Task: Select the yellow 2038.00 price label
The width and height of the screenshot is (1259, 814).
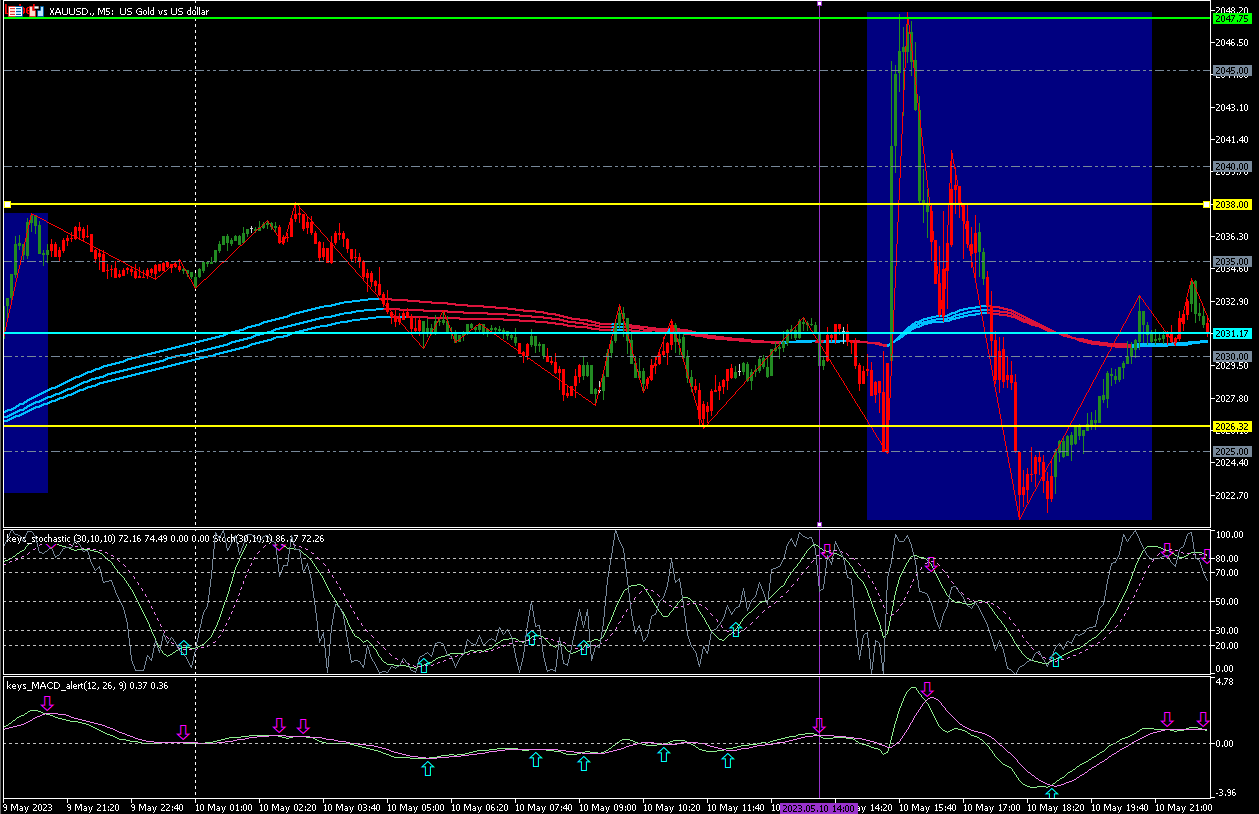Action: 1231,204
